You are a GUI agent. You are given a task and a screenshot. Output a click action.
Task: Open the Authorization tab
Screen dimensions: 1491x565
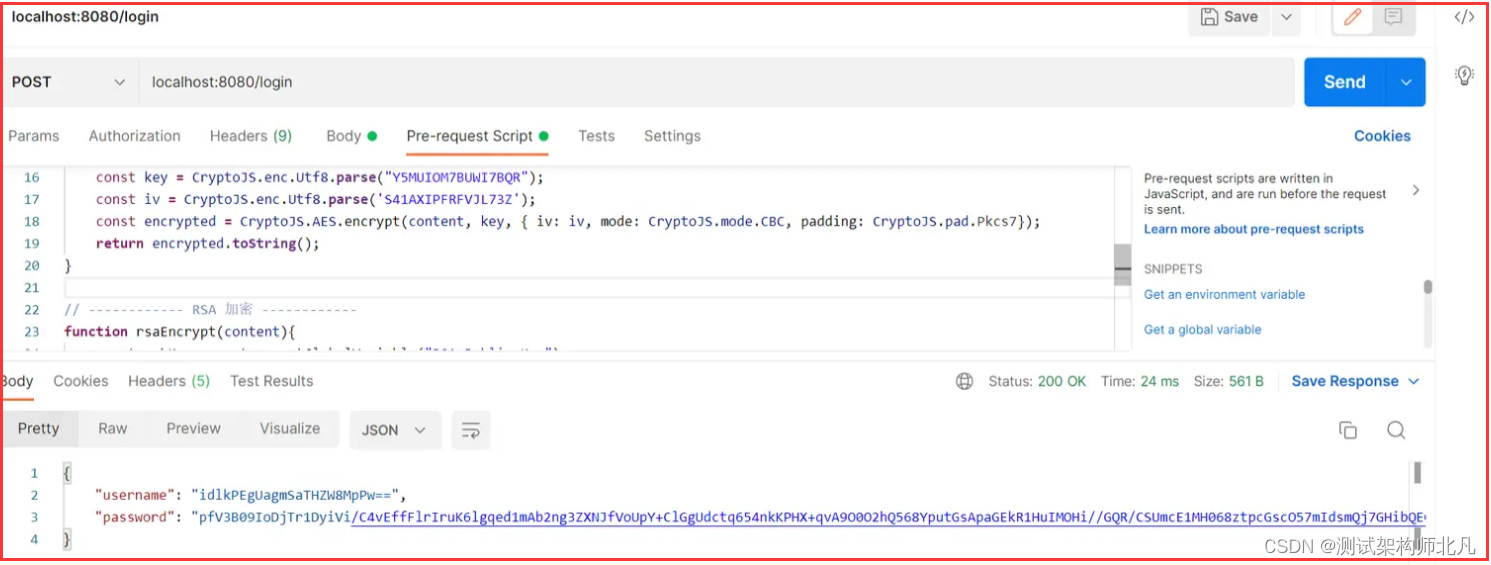pyautogui.click(x=135, y=136)
